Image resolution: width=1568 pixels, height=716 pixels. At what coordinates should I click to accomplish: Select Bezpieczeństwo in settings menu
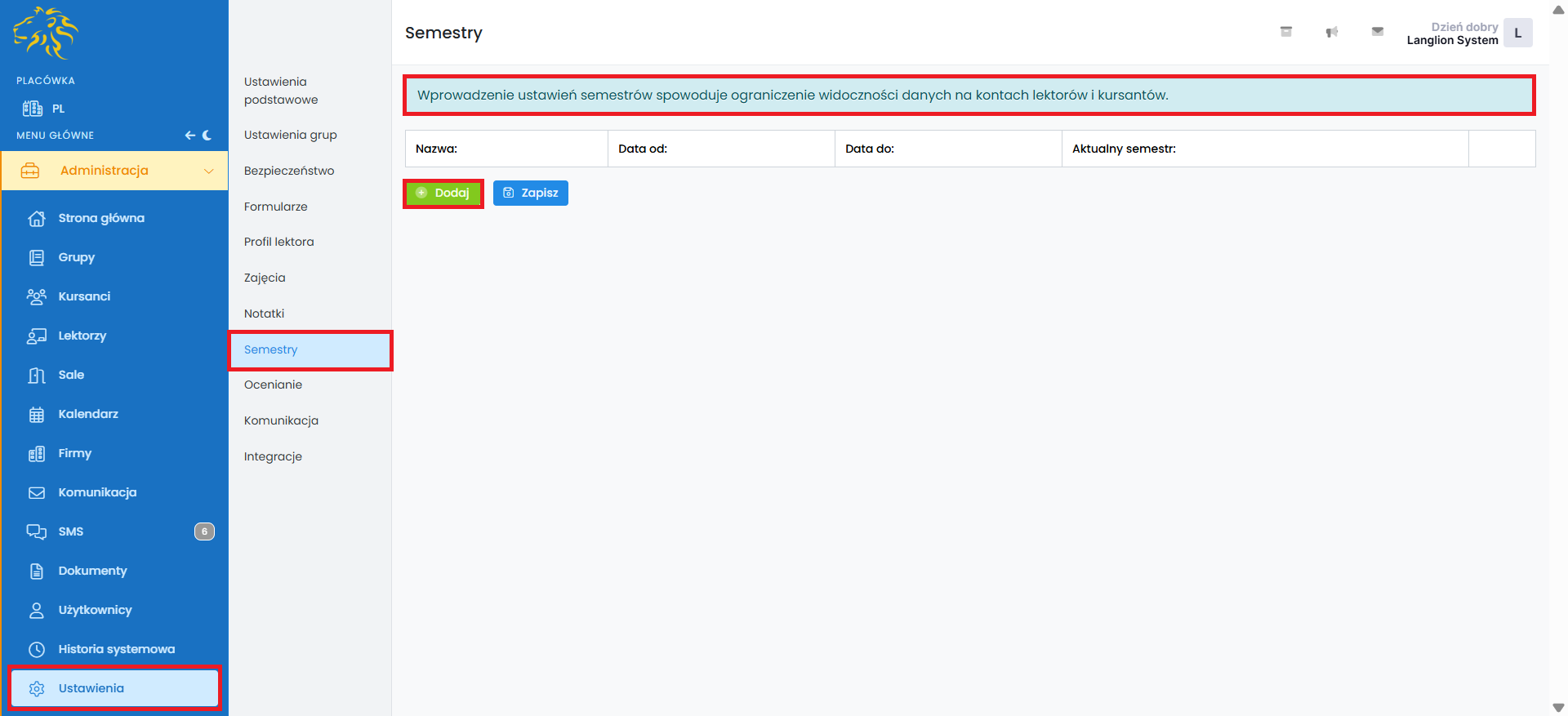coord(289,171)
